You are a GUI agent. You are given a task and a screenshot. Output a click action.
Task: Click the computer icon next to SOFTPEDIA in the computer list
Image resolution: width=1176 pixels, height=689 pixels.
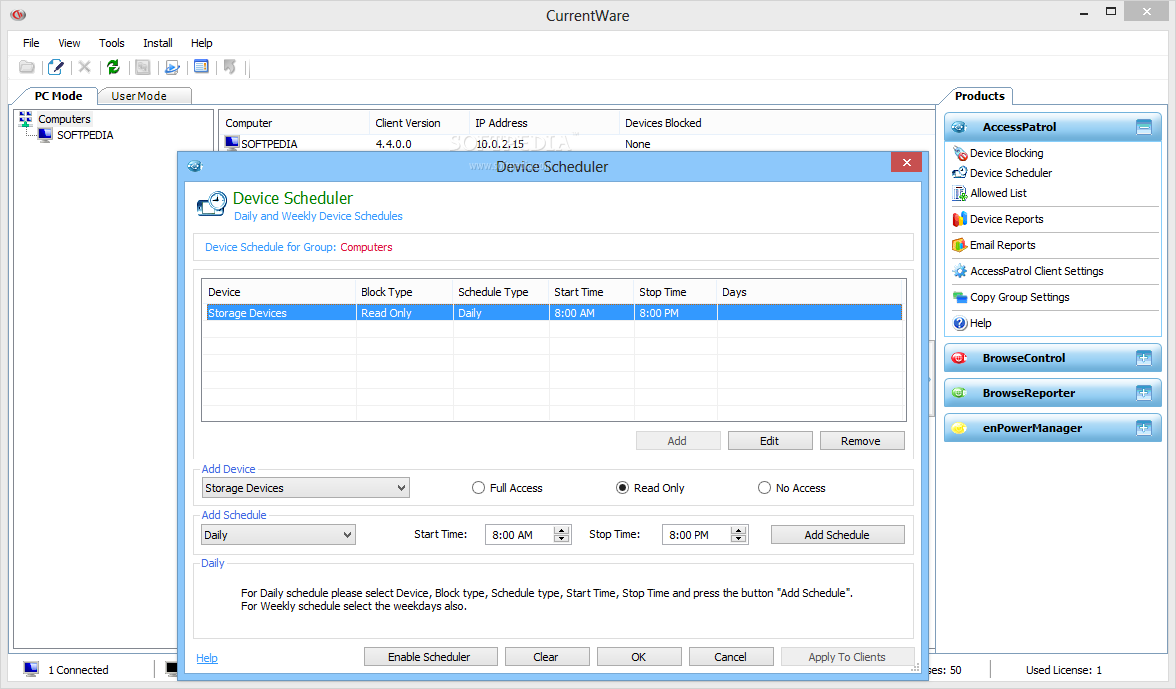pyautogui.click(x=232, y=143)
